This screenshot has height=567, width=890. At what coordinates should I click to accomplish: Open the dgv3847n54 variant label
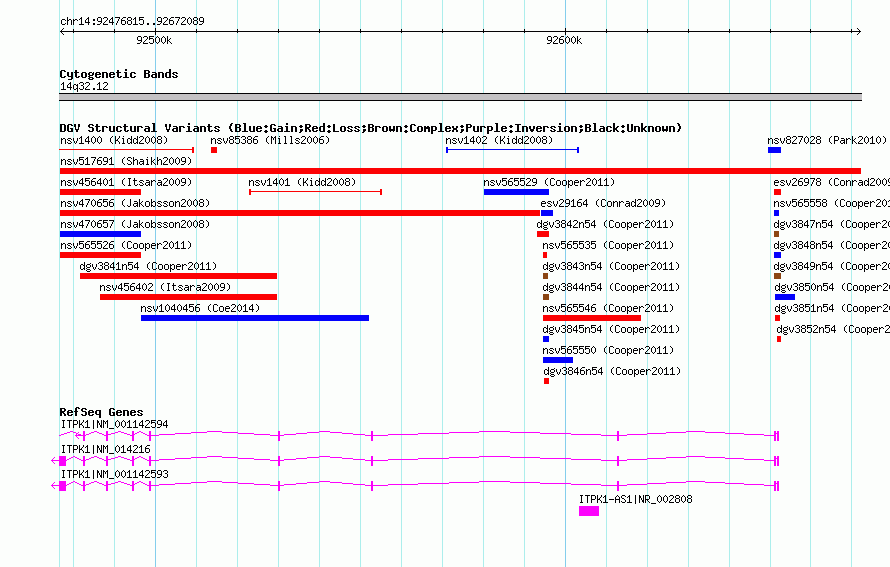point(832,224)
